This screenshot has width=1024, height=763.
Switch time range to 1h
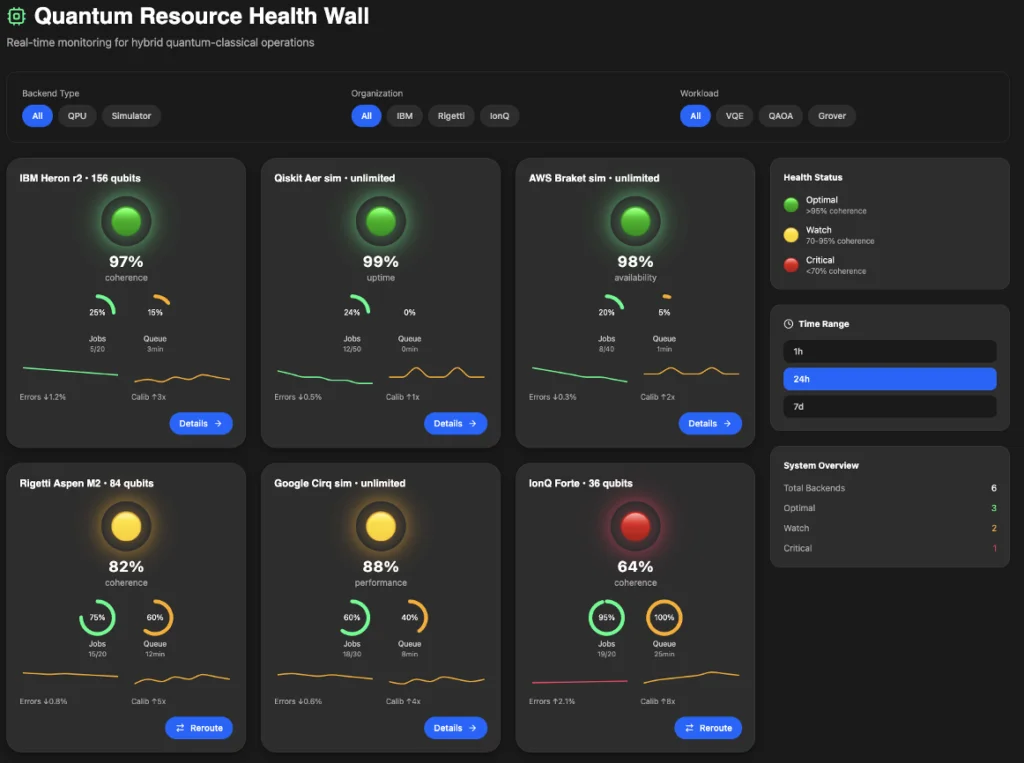[x=889, y=351]
